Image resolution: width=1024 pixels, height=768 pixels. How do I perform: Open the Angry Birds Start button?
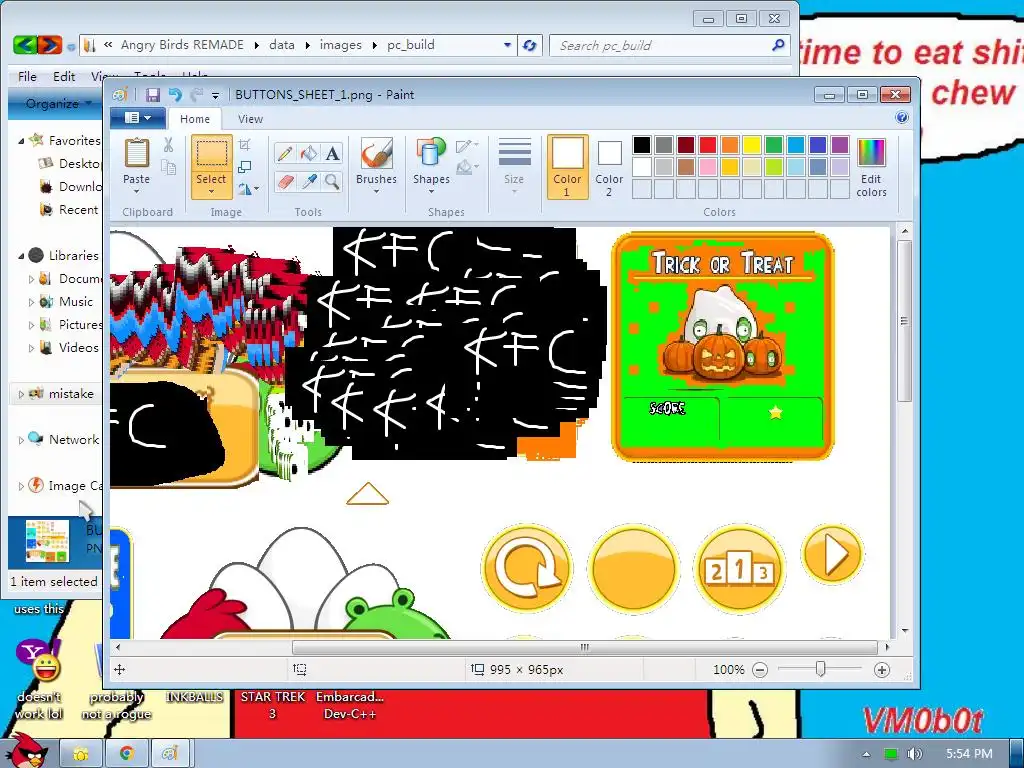click(x=25, y=751)
